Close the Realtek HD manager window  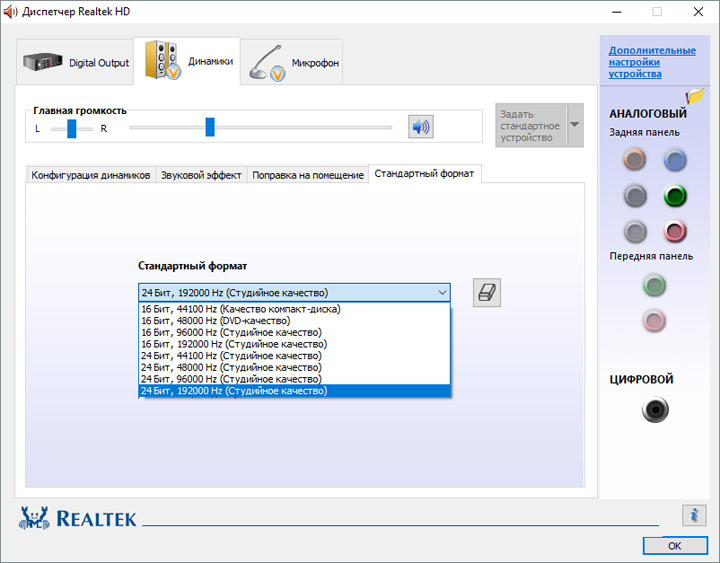pos(698,12)
